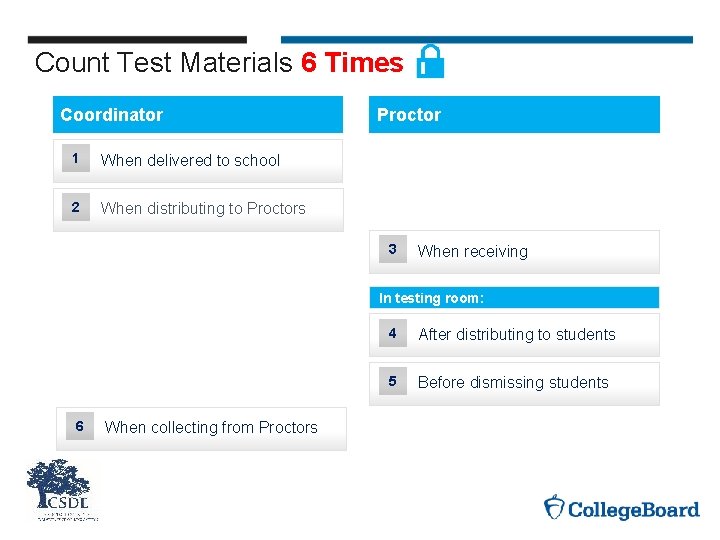Screen dimensions: 720x540
Task: Click 'When delivered to school' step
Action: click(190, 160)
